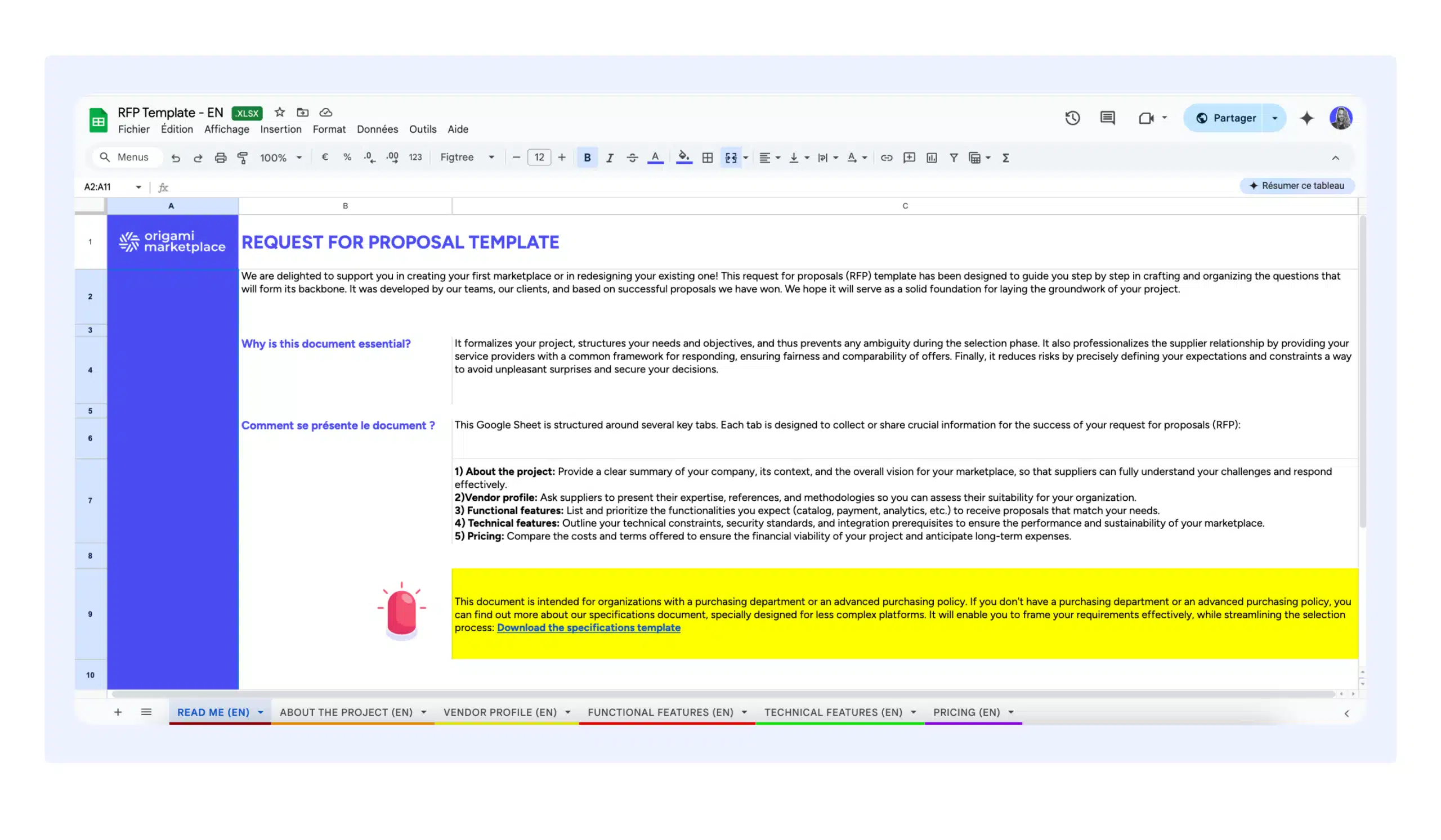Move document with folder icon

click(x=302, y=112)
